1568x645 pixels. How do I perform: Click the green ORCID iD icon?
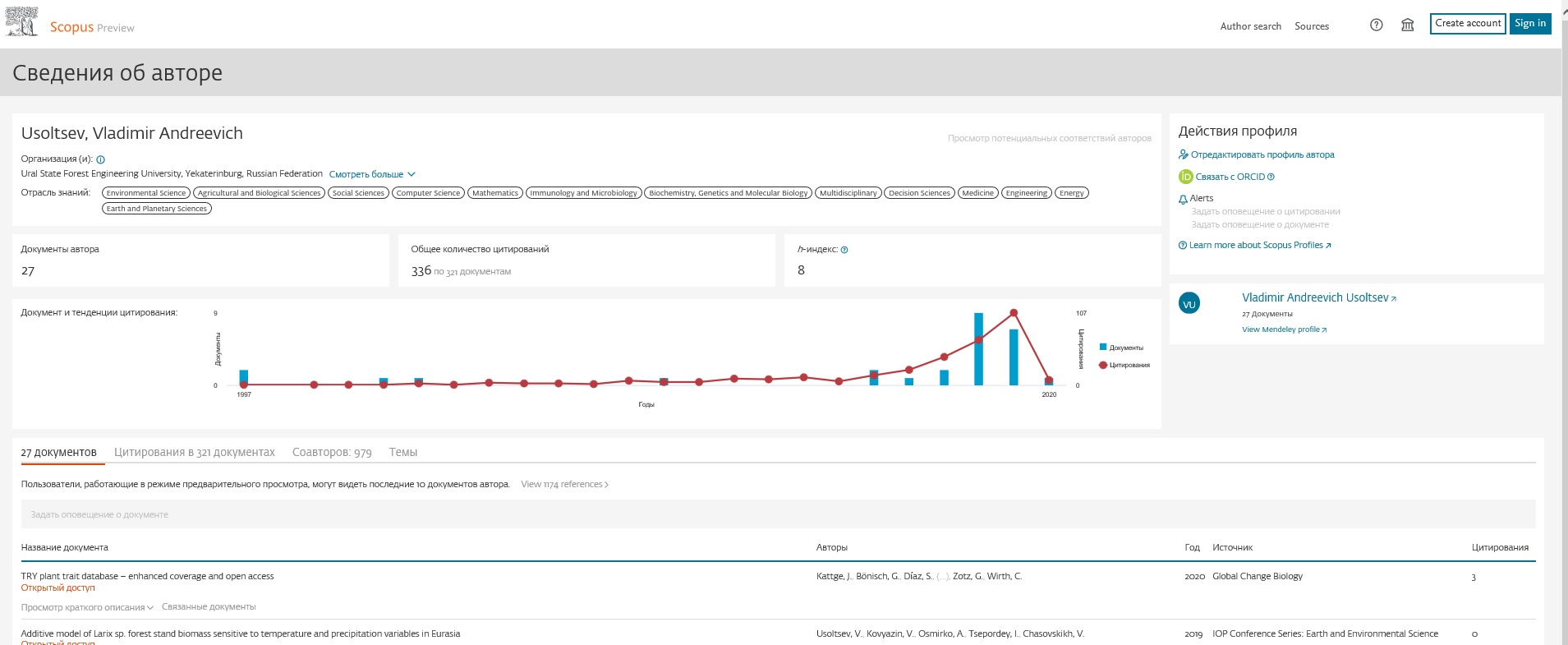[x=1185, y=177]
